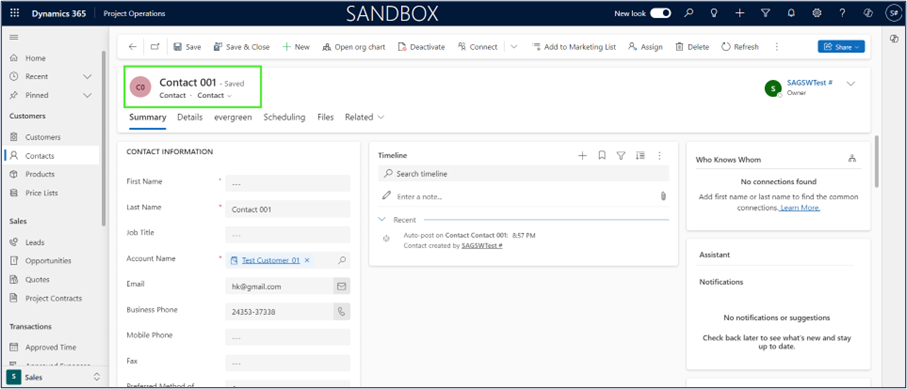Open SAGSWTest # owner link
Image resolution: width=907 pixels, height=389 pixels.
[810, 83]
